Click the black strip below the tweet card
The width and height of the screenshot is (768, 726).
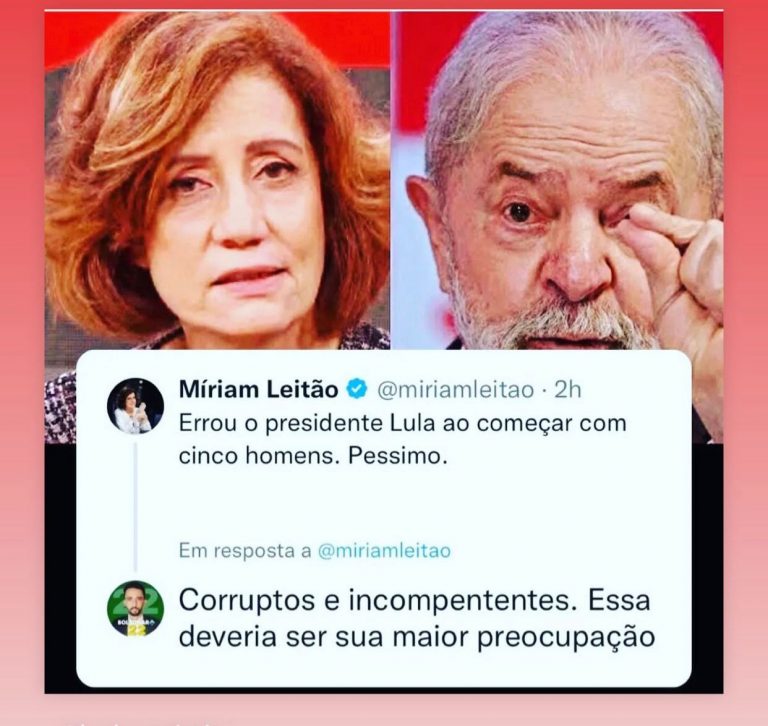coord(384,690)
